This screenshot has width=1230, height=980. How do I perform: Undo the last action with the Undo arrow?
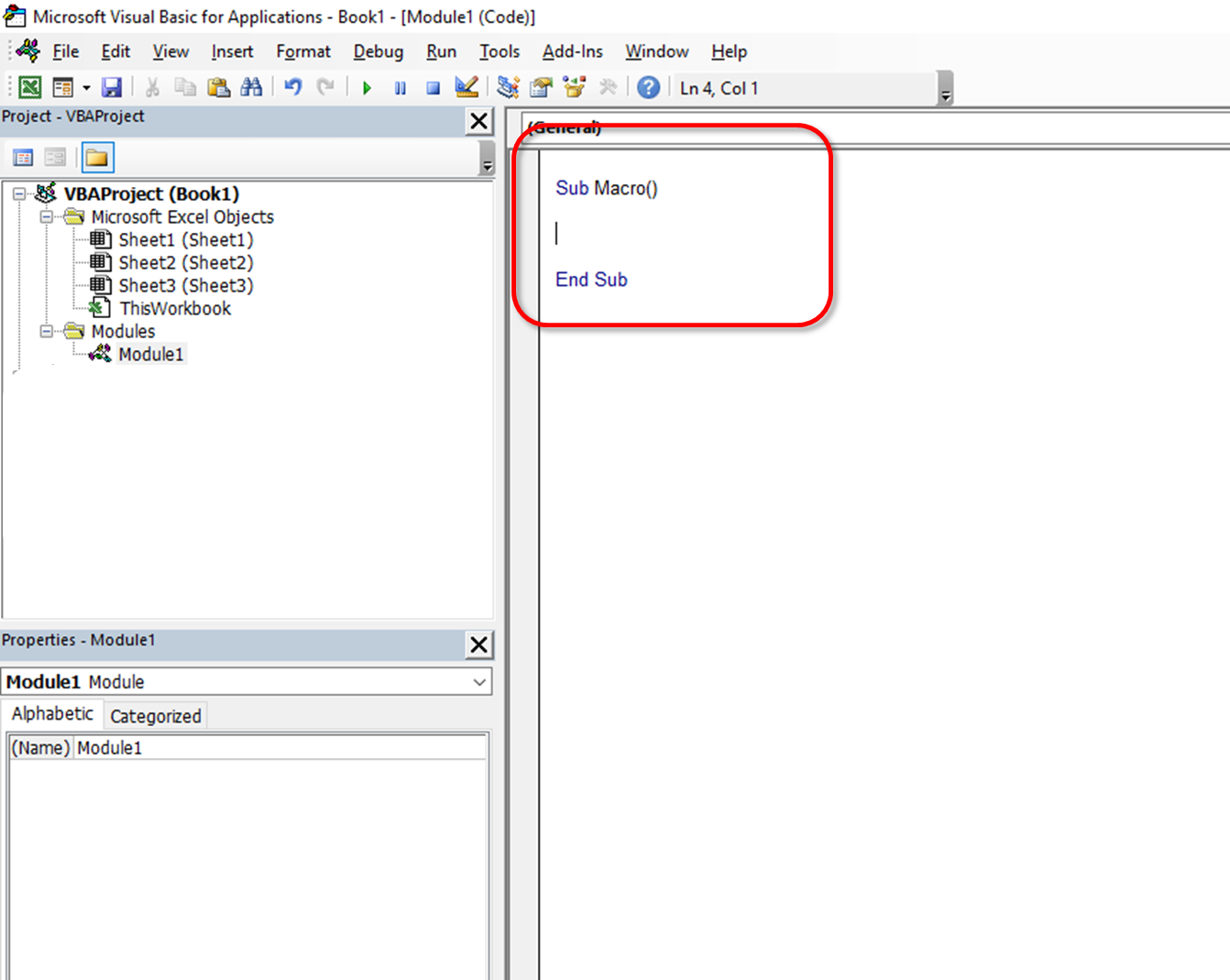[293, 87]
